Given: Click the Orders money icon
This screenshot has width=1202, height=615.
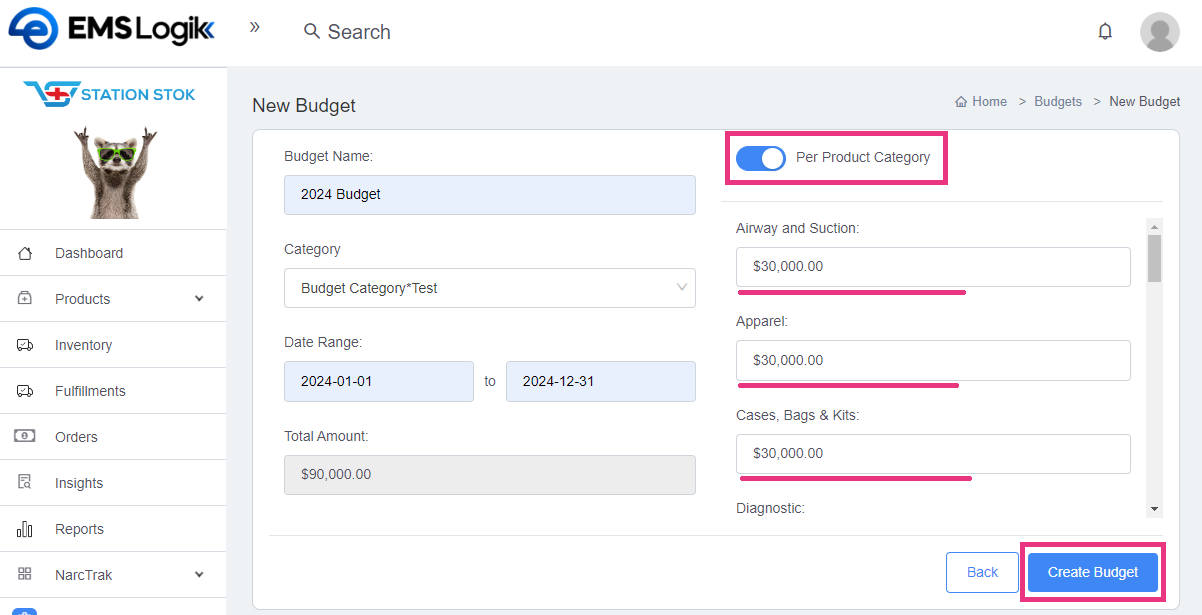Looking at the screenshot, I should point(26,437).
